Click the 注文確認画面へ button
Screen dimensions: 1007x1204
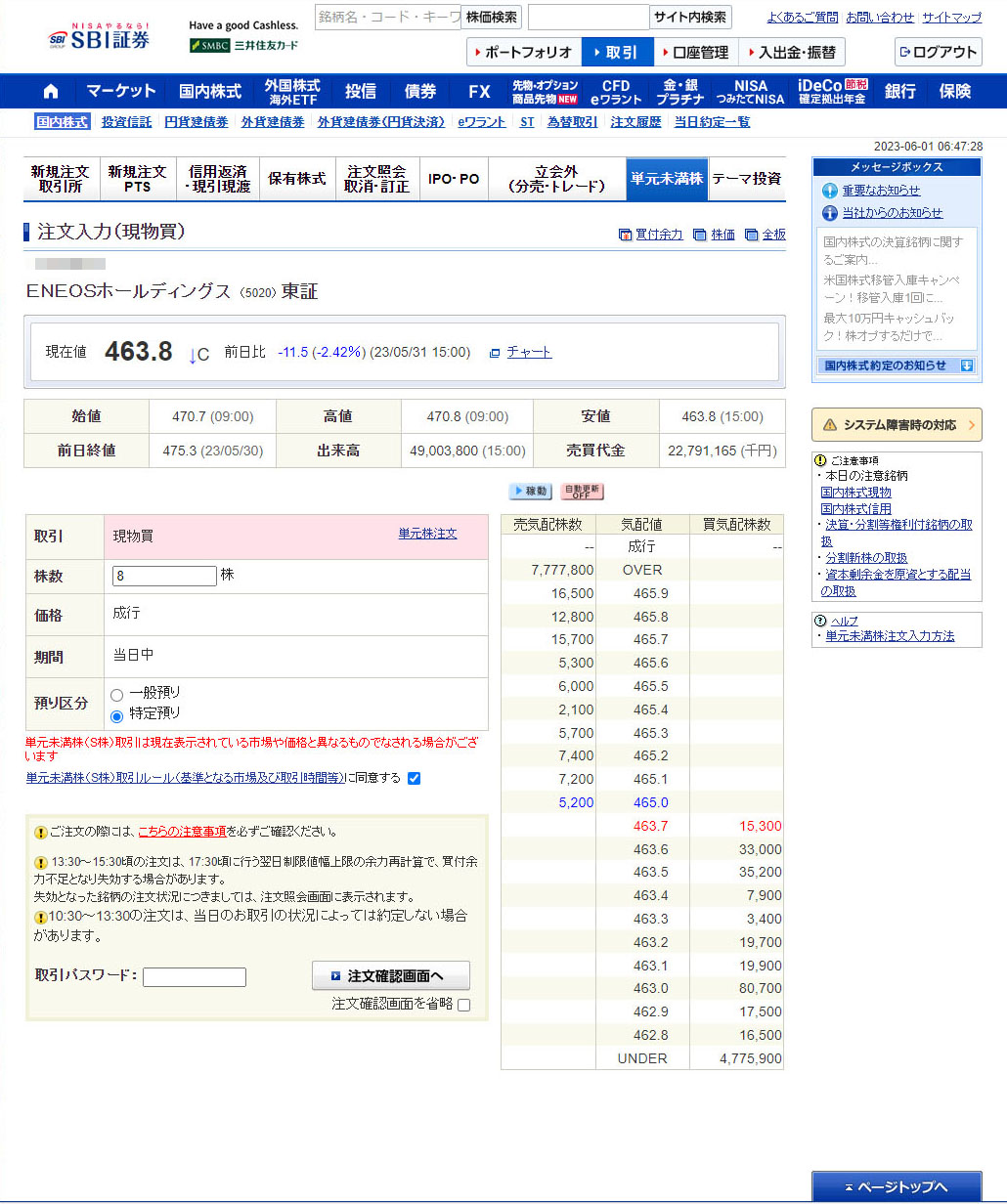click(x=391, y=975)
